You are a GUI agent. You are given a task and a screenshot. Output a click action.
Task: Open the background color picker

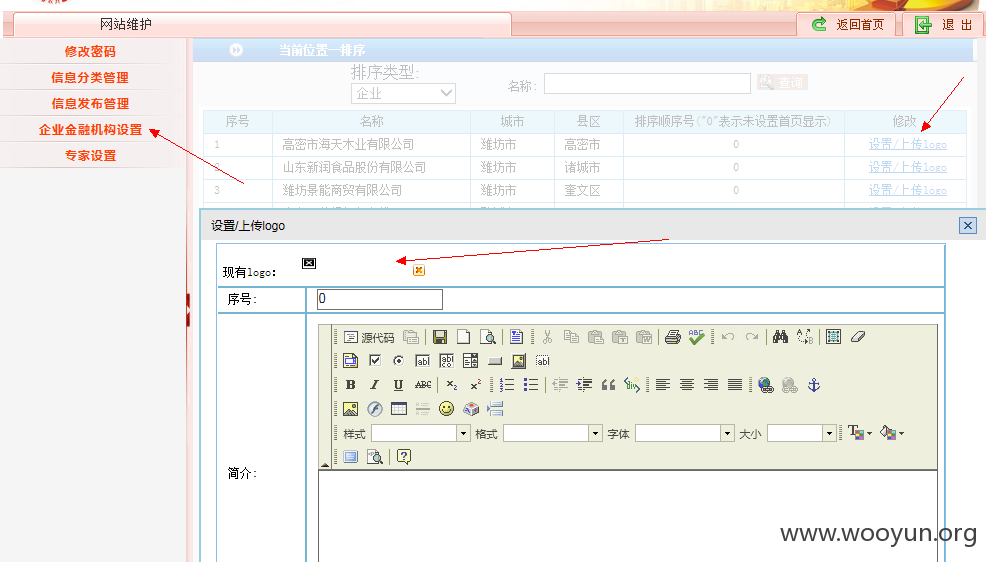(892, 433)
